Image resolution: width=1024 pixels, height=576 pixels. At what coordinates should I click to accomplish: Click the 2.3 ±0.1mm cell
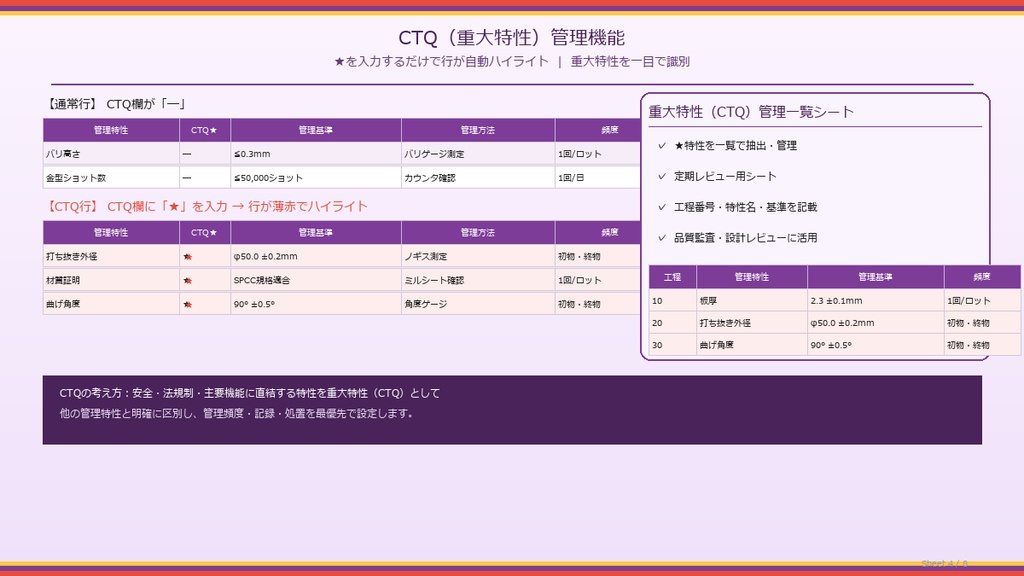click(x=876, y=301)
